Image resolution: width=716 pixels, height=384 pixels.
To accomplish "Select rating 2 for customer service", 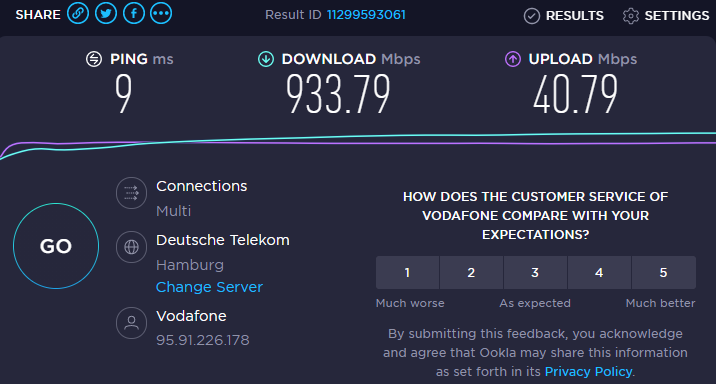I will pos(471,273).
